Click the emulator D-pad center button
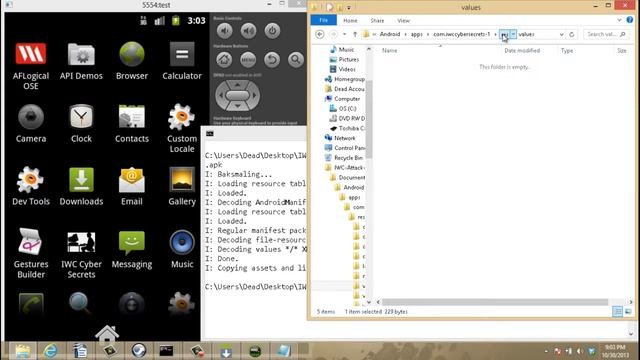The width and height of the screenshot is (640, 360). point(237,96)
